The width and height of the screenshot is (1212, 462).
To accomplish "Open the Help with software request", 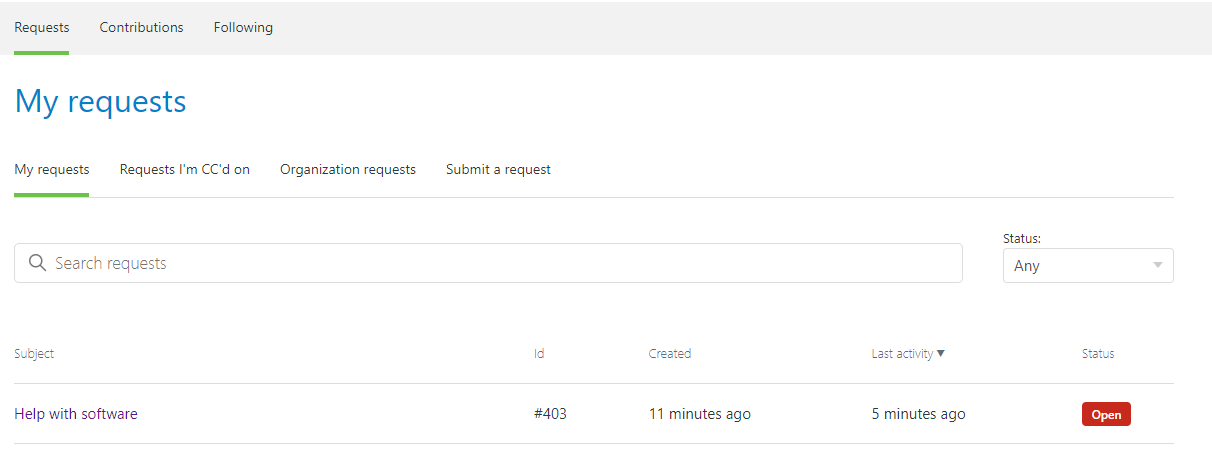I will 76,414.
